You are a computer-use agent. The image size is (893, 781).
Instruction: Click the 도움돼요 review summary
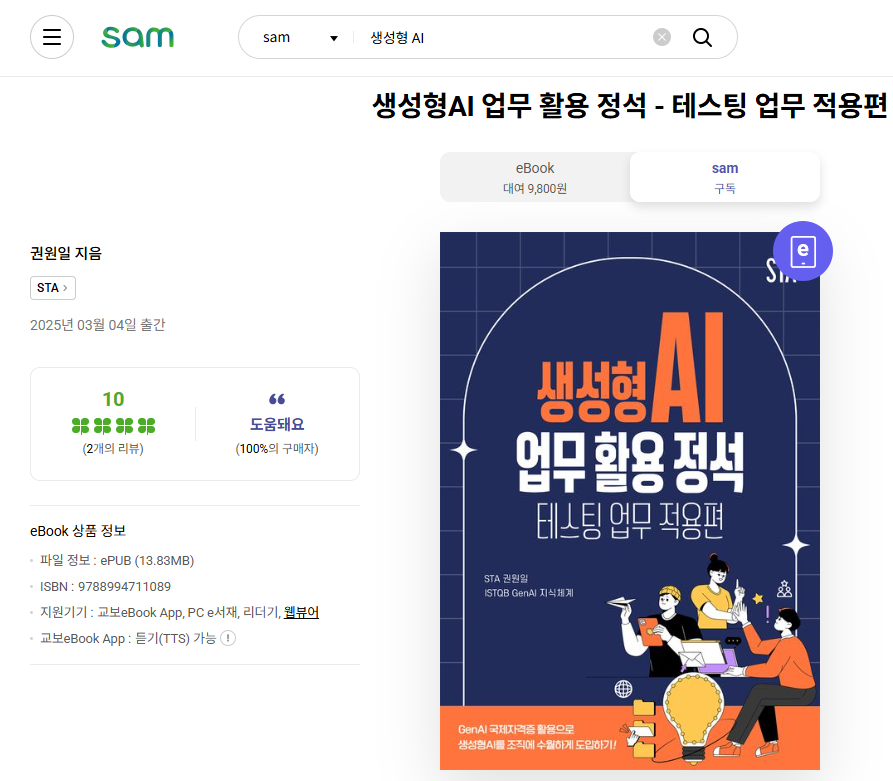(277, 424)
